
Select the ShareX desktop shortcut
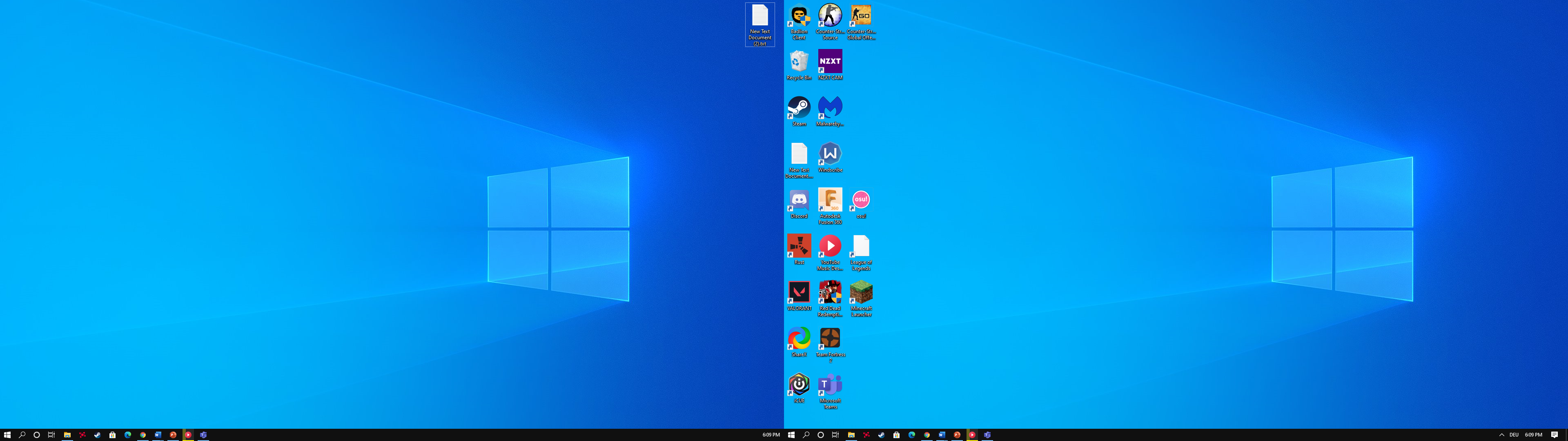tap(799, 342)
